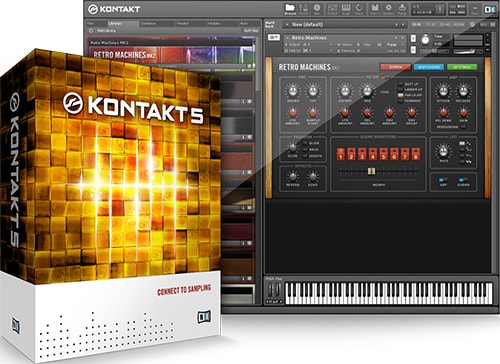Click the wrench icon of Retro Machines instrument header

click(x=274, y=38)
